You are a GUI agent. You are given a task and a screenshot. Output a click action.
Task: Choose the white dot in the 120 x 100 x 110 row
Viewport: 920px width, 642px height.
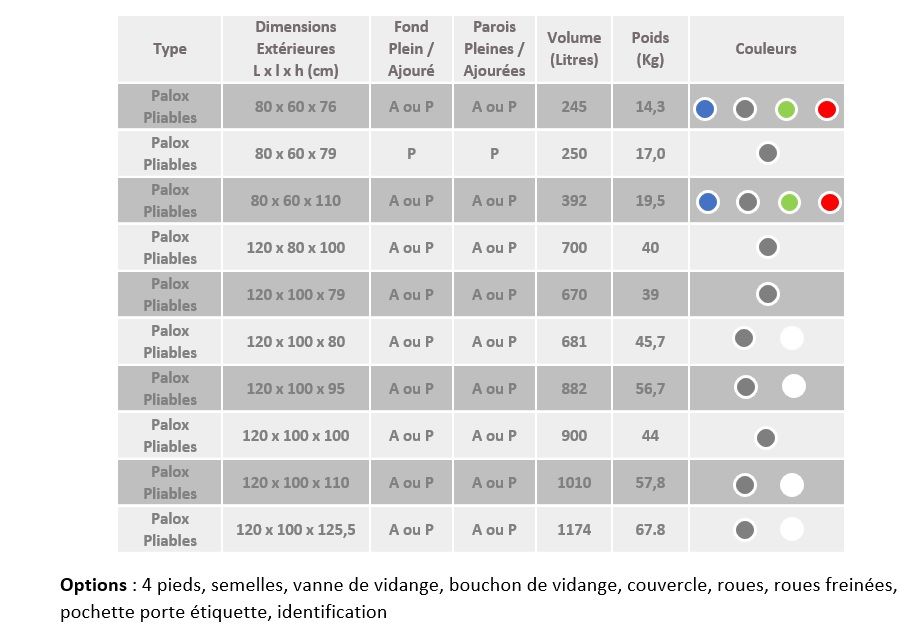point(791,485)
